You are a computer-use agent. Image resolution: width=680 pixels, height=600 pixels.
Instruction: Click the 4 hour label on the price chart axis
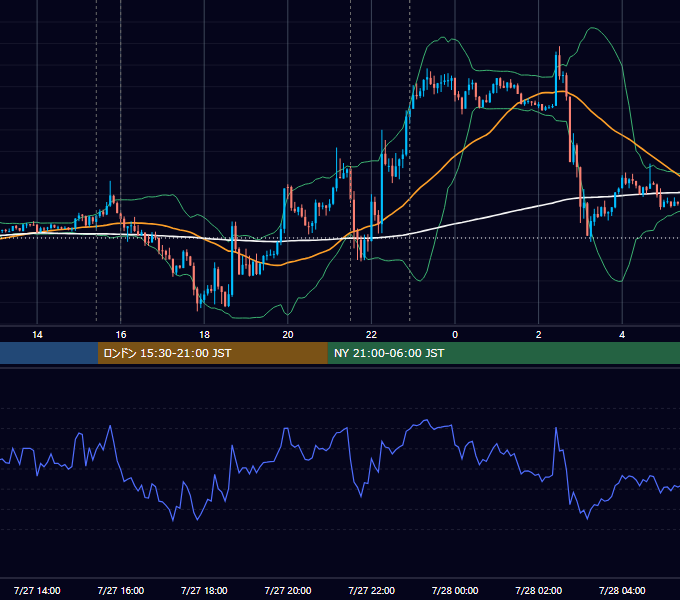click(622, 335)
